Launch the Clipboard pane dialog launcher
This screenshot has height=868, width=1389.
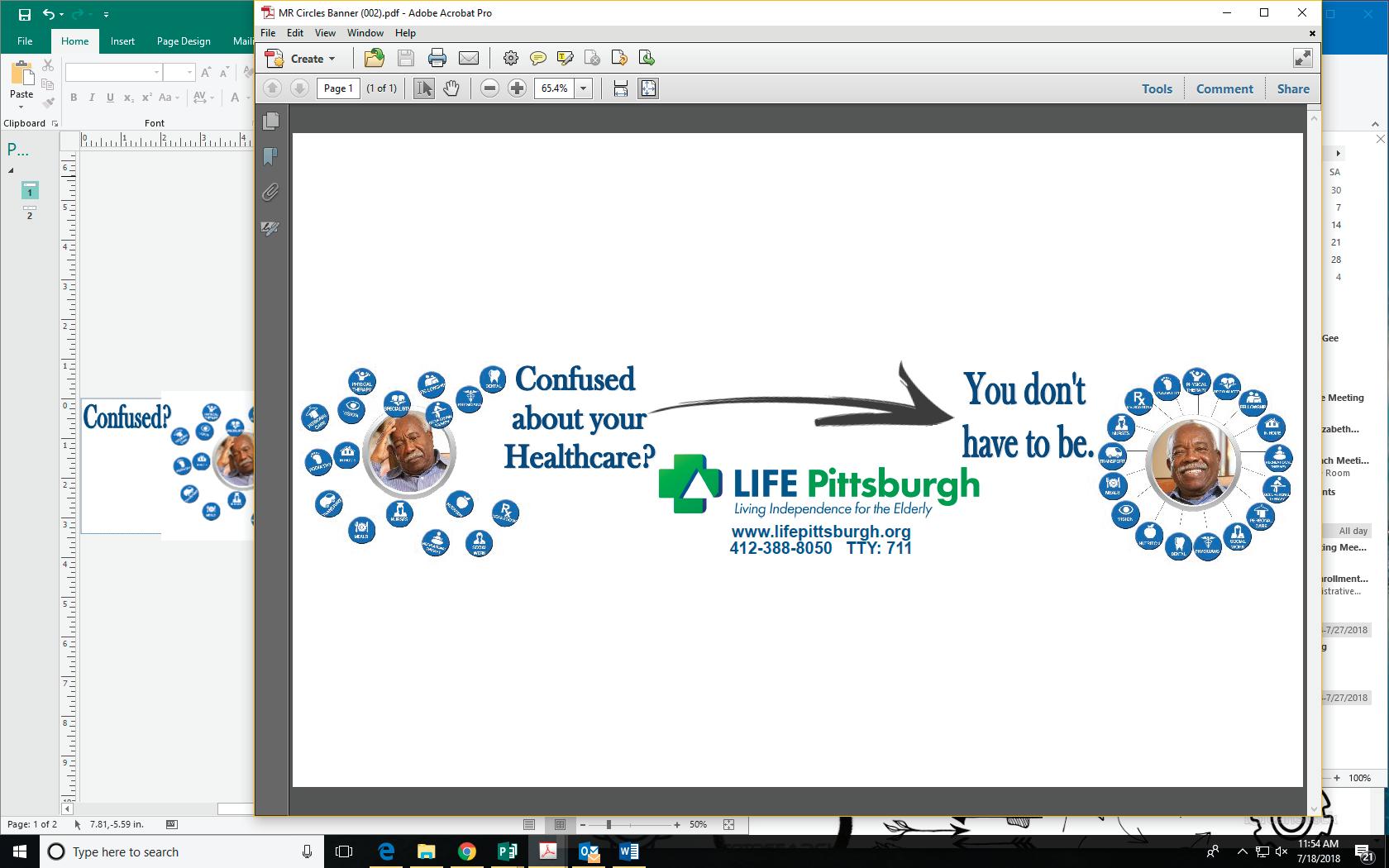tap(55, 124)
